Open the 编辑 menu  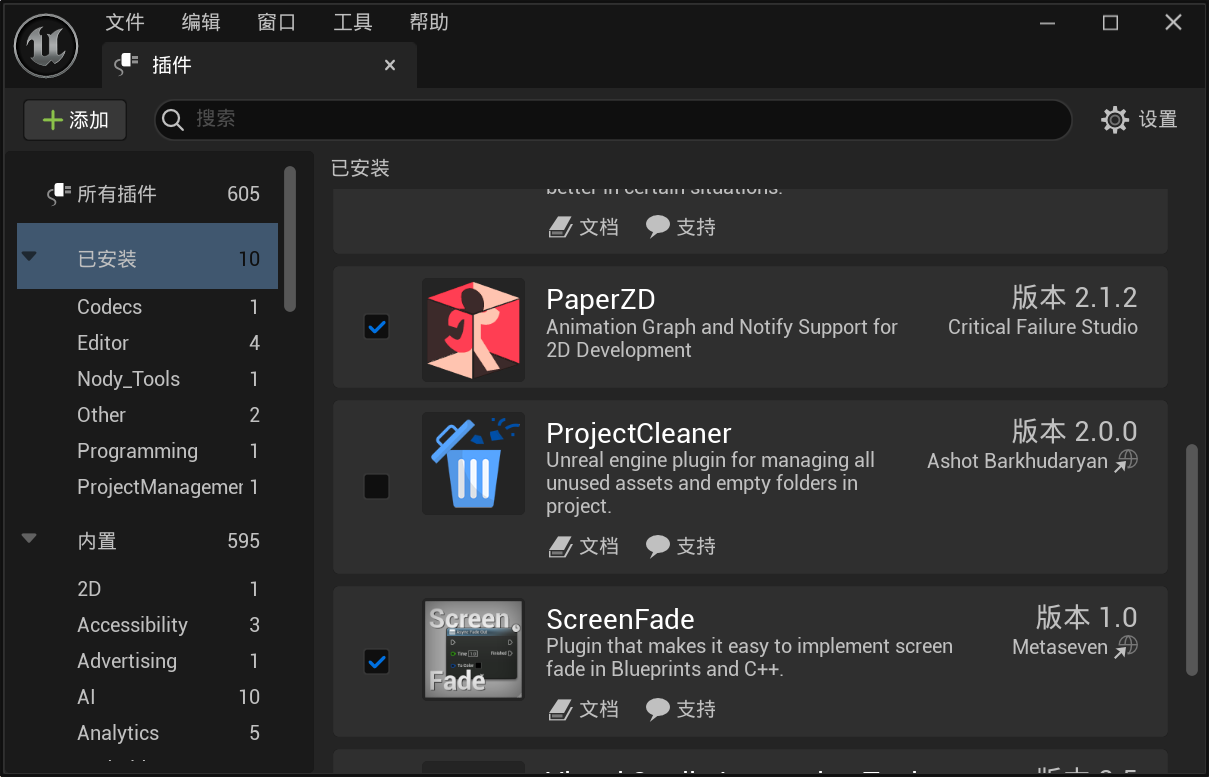(201, 22)
